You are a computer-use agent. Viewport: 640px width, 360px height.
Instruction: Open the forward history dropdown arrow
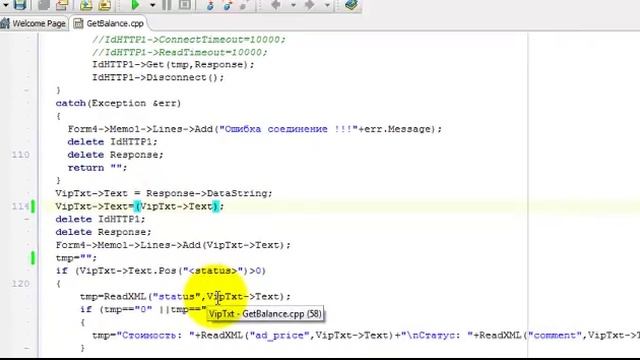coord(327,5)
